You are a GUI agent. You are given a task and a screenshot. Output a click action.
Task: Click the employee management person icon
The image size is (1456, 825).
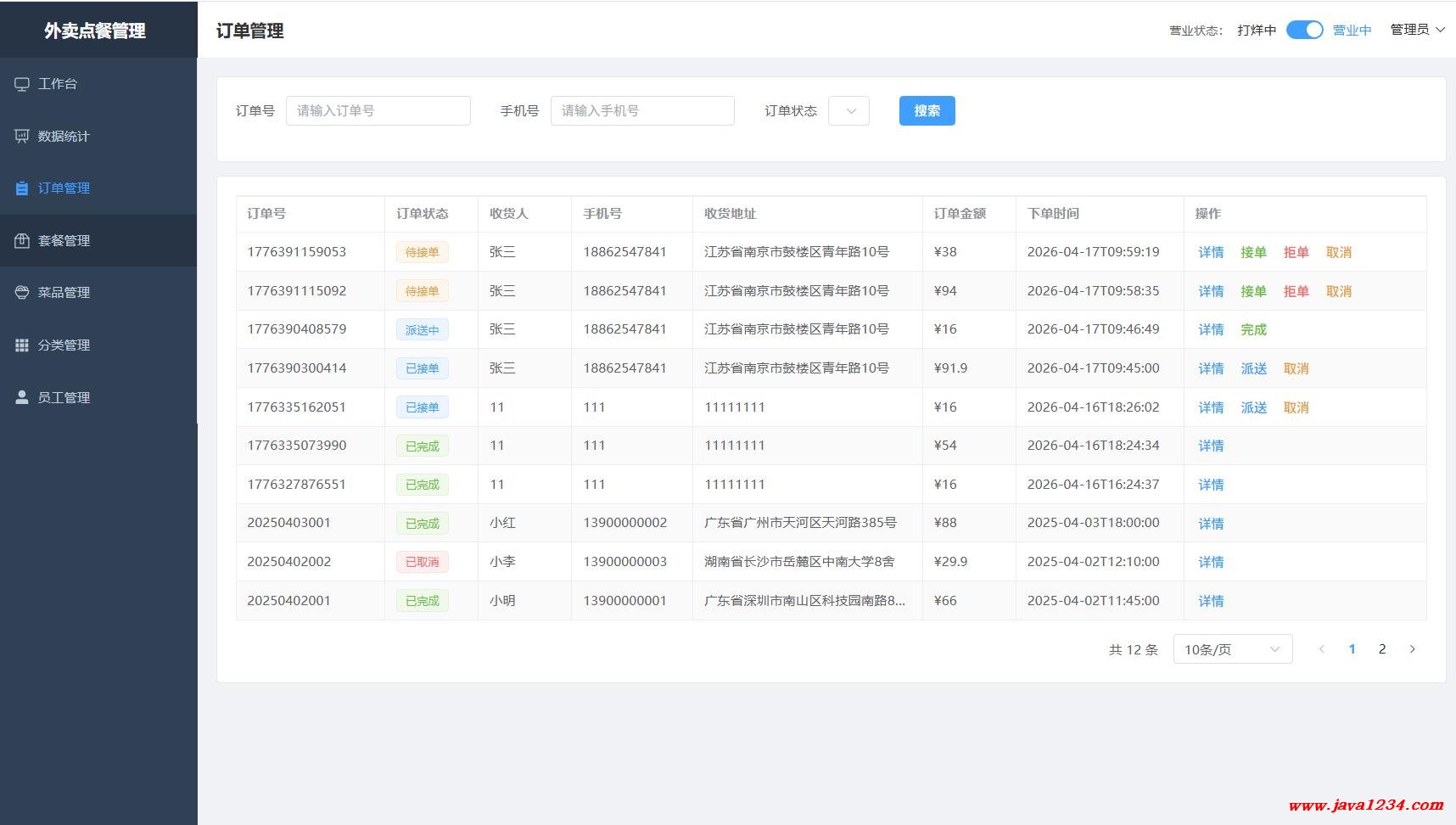(22, 397)
